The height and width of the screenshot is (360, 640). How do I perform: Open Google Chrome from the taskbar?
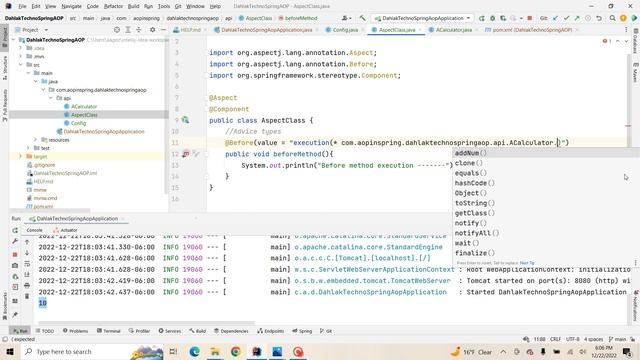(236, 352)
